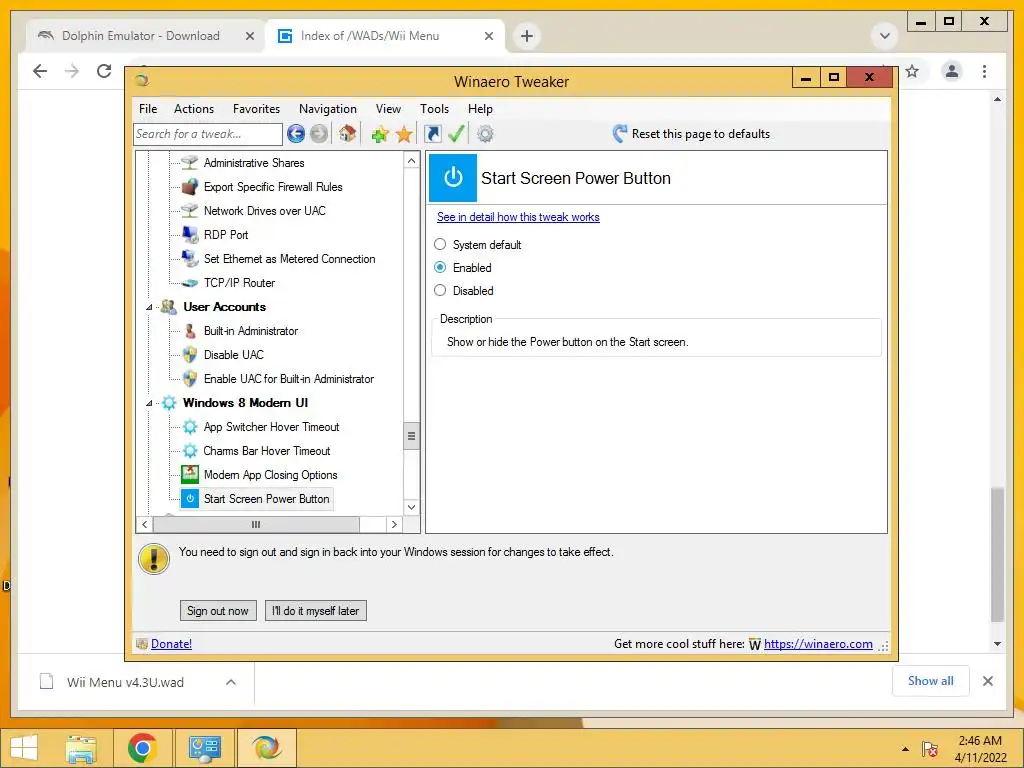Select the System default radio option
This screenshot has width=1024, height=768.
[440, 244]
